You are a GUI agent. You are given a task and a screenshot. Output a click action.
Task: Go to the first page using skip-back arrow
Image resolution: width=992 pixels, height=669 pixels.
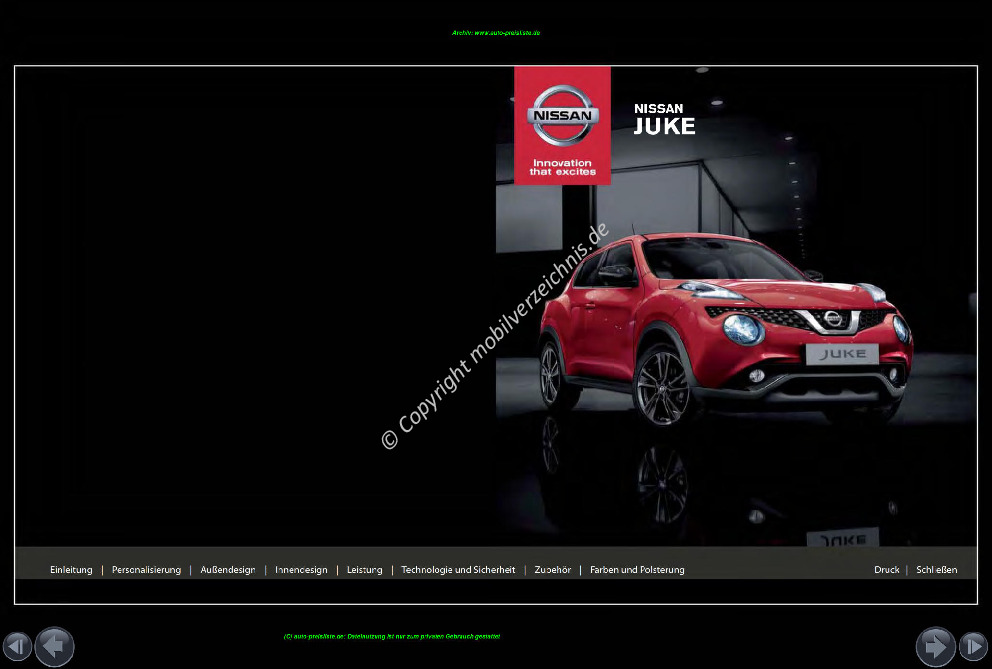point(17,647)
